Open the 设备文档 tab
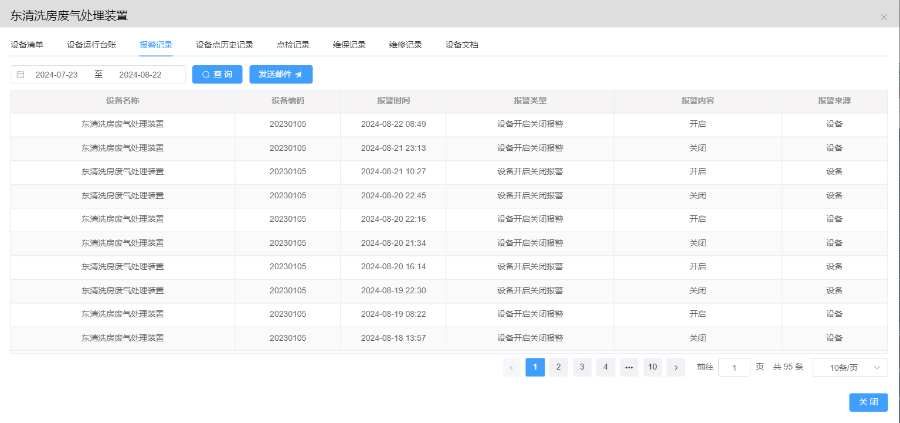This screenshot has height=423, width=900. pyautogui.click(x=462, y=45)
